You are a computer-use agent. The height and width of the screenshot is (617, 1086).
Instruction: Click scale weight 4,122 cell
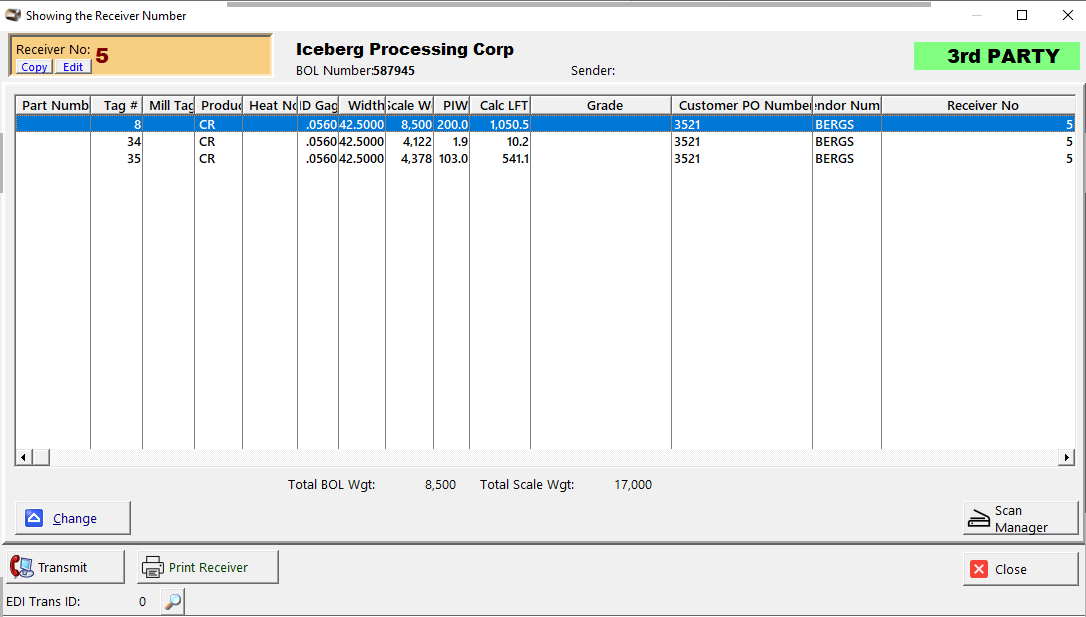pyautogui.click(x=416, y=141)
